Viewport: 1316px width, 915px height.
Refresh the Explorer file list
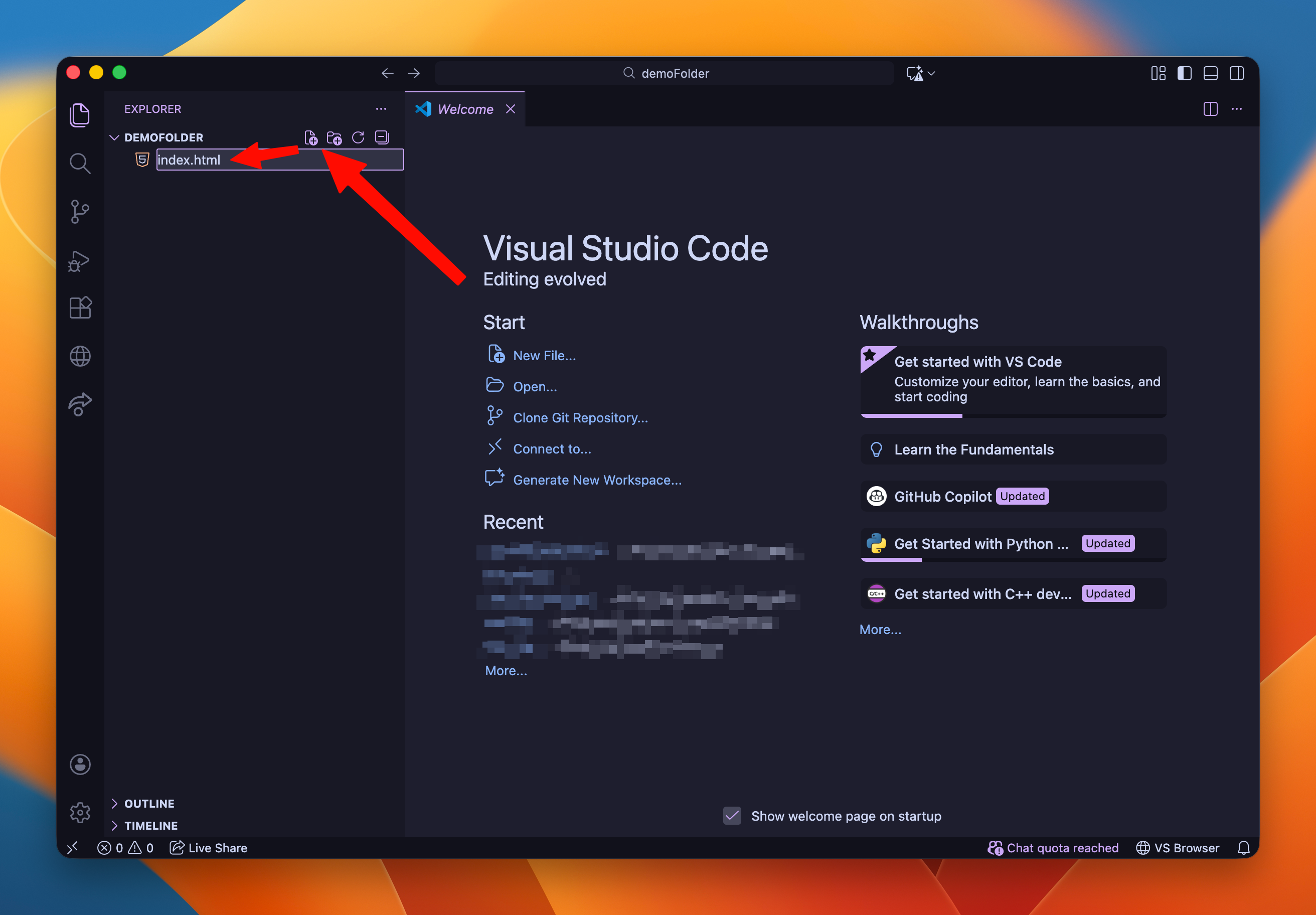coord(358,137)
